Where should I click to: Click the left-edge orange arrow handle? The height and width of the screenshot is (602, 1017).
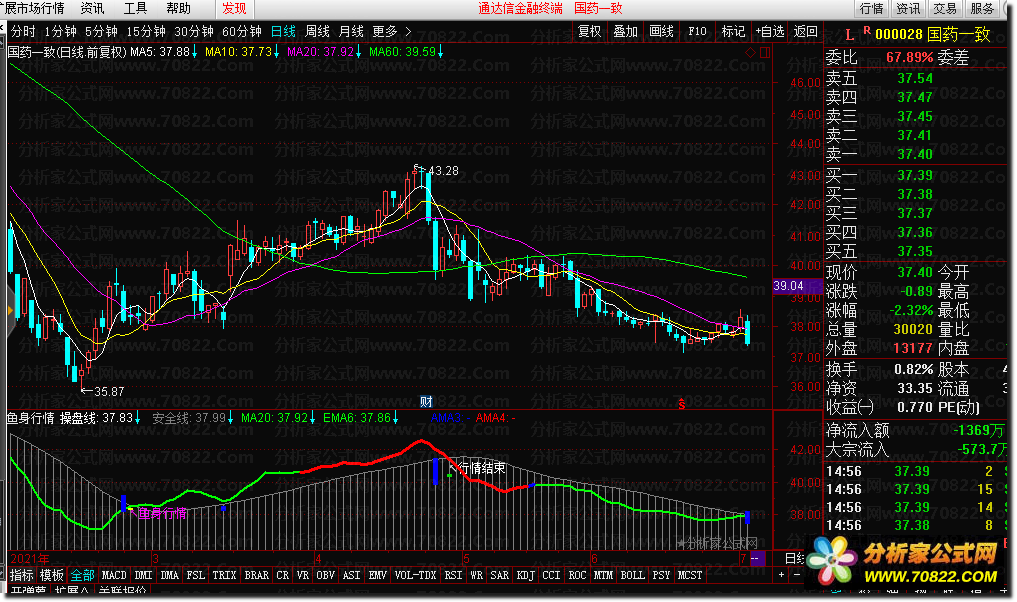10,311
